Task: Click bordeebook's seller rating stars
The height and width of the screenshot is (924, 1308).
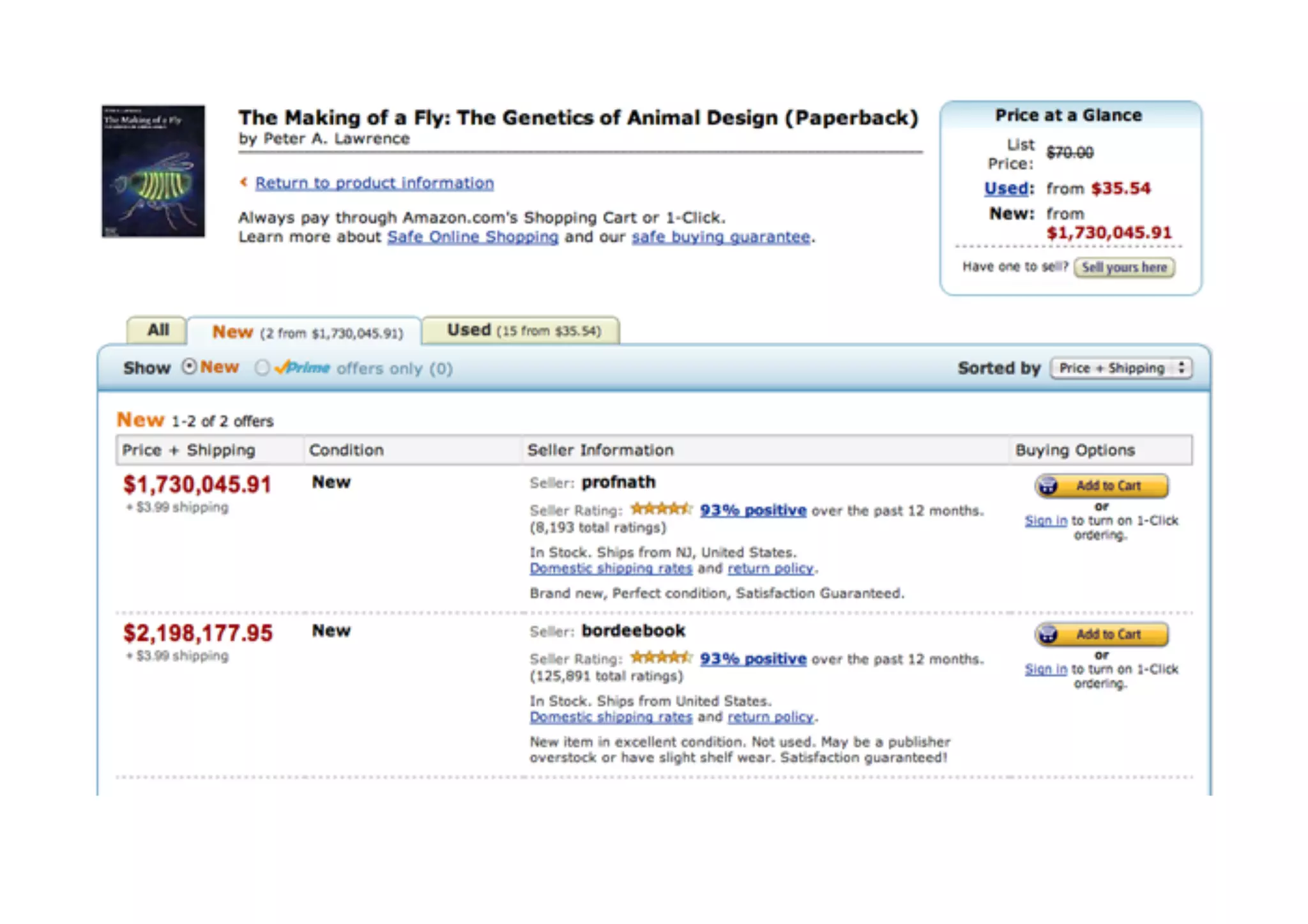Action: [661, 657]
